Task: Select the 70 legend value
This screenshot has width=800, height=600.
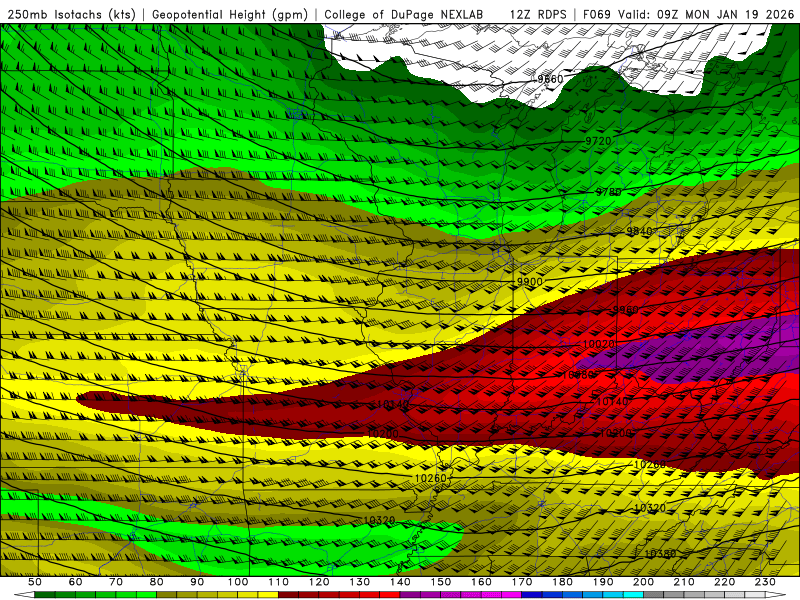Action: coord(116,582)
